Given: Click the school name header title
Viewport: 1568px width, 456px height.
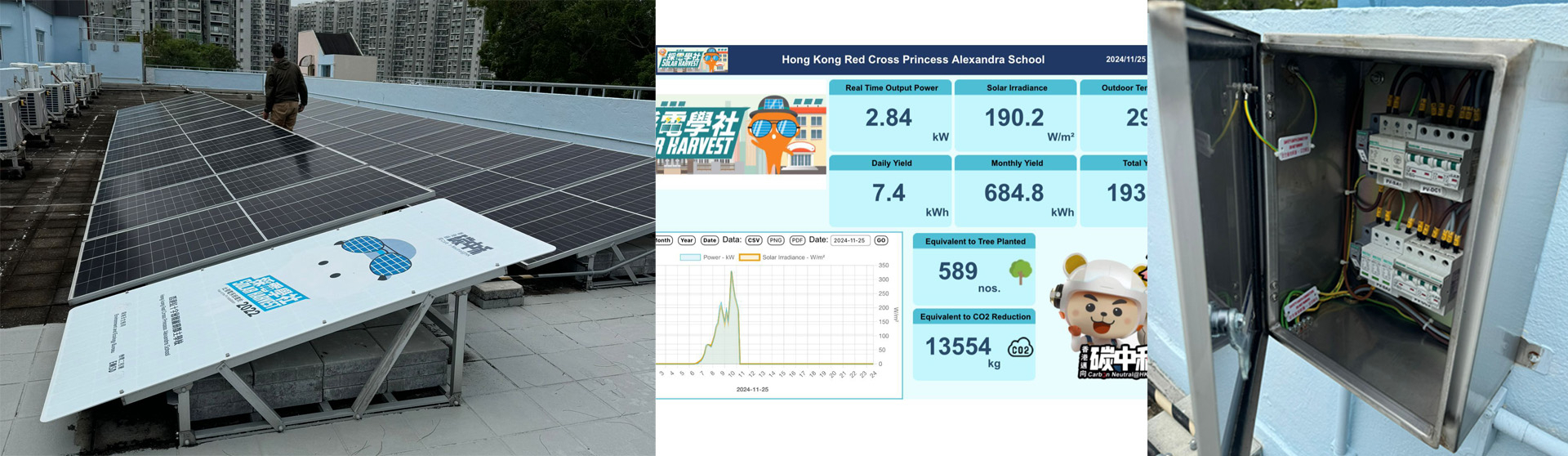Looking at the screenshot, I should tap(913, 60).
